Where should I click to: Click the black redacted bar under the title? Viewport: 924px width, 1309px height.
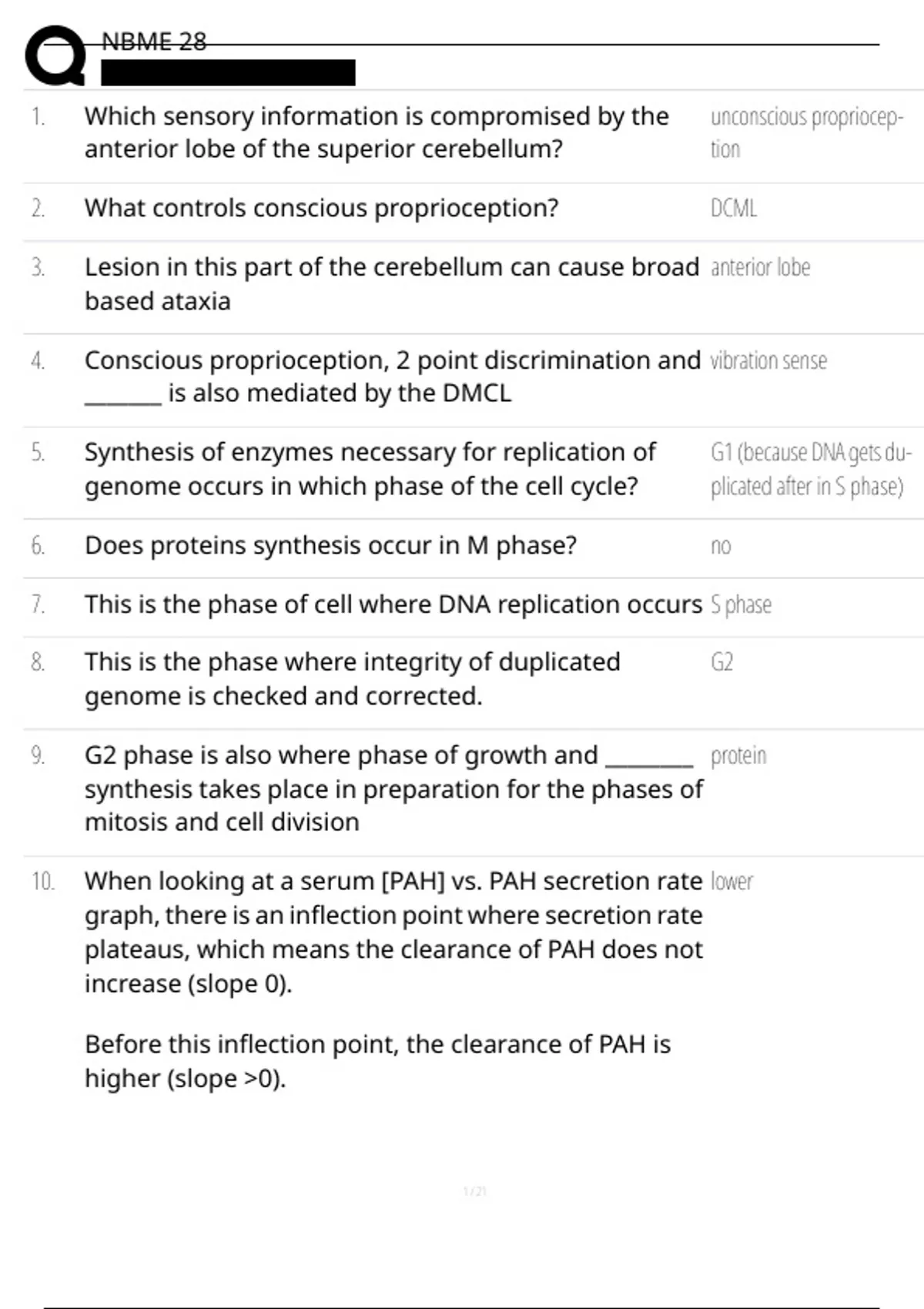228,72
